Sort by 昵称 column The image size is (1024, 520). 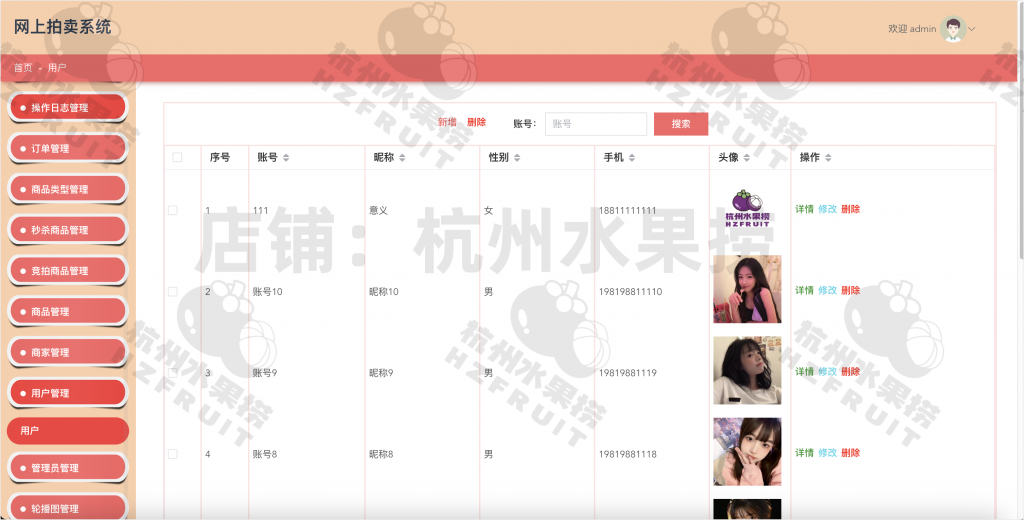(x=402, y=157)
